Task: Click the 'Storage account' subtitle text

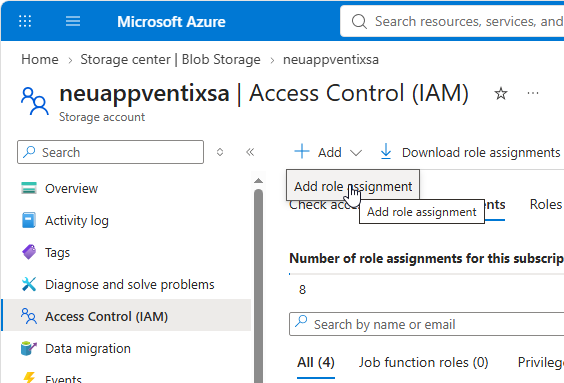Action: pos(102,117)
